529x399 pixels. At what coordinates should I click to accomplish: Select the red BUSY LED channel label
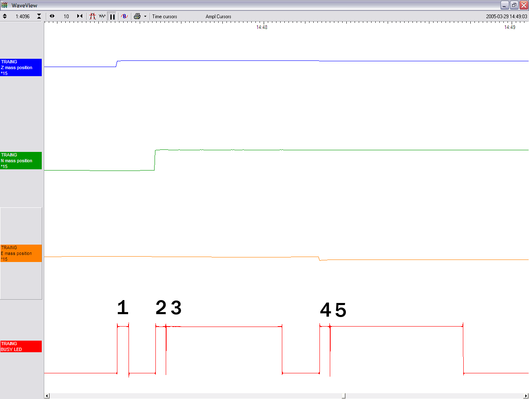pos(21,346)
